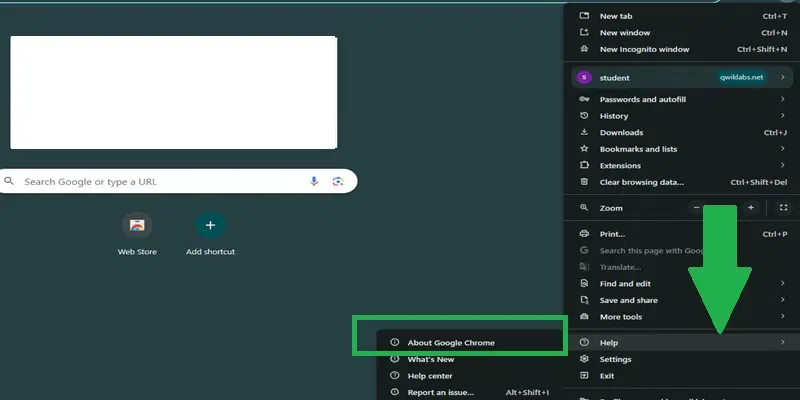Click the What's New info icon
Viewport: 800px width, 400px height.
coord(394,359)
